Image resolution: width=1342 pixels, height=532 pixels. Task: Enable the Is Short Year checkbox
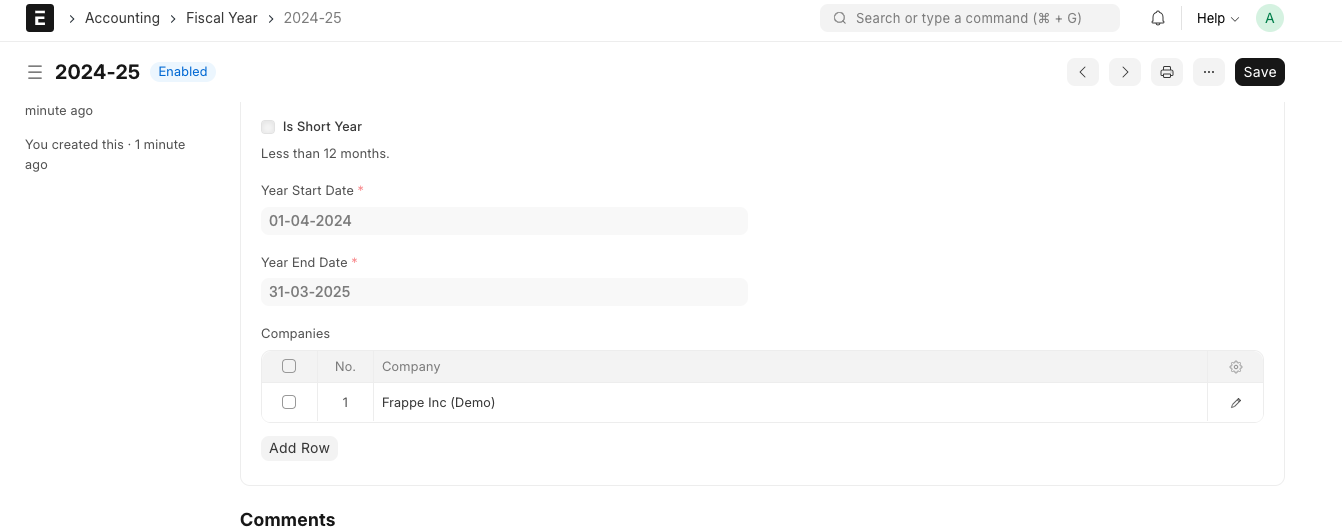pyautogui.click(x=268, y=127)
